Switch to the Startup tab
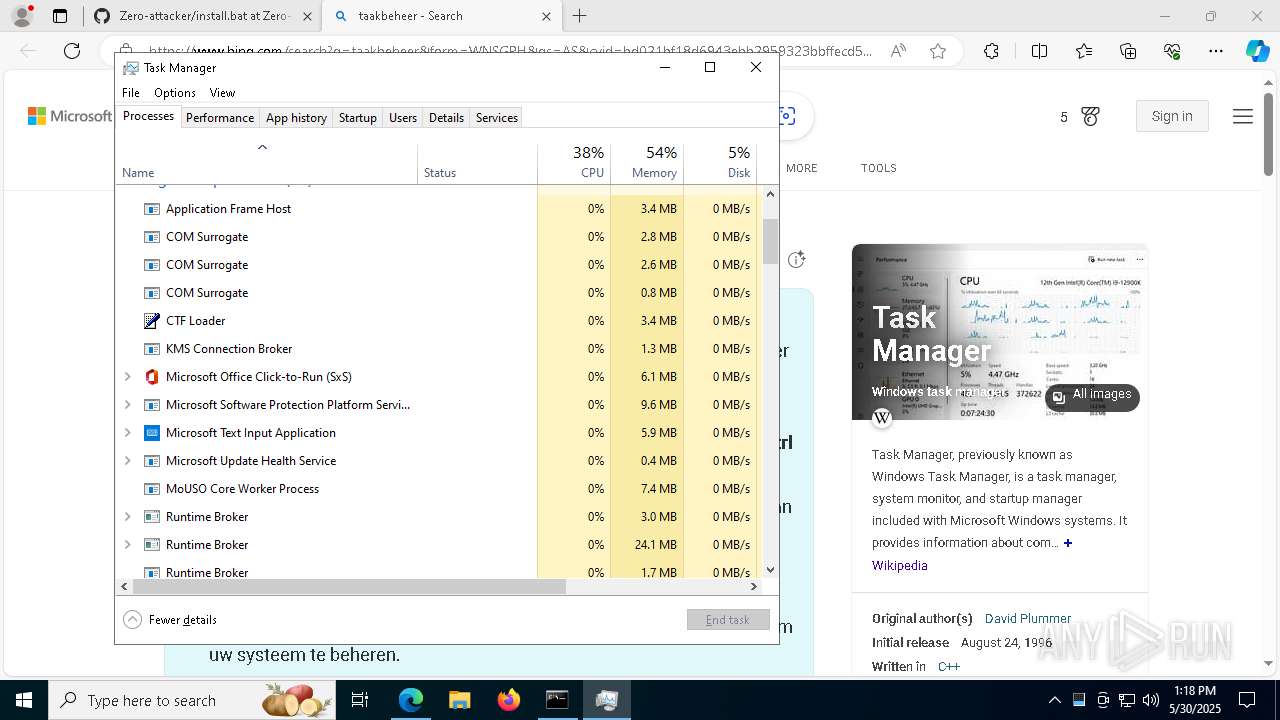Screen dimensions: 1280x720 [357, 117]
